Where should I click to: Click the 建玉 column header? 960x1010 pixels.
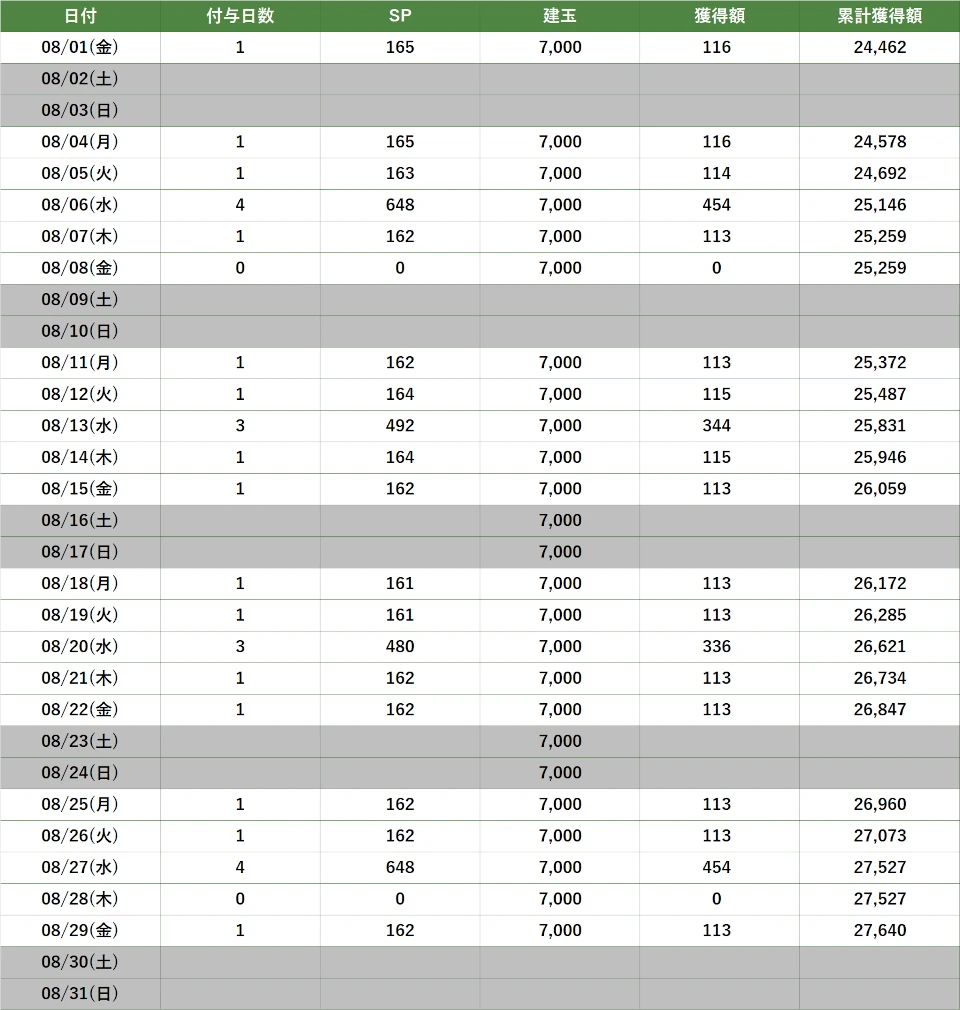560,16
